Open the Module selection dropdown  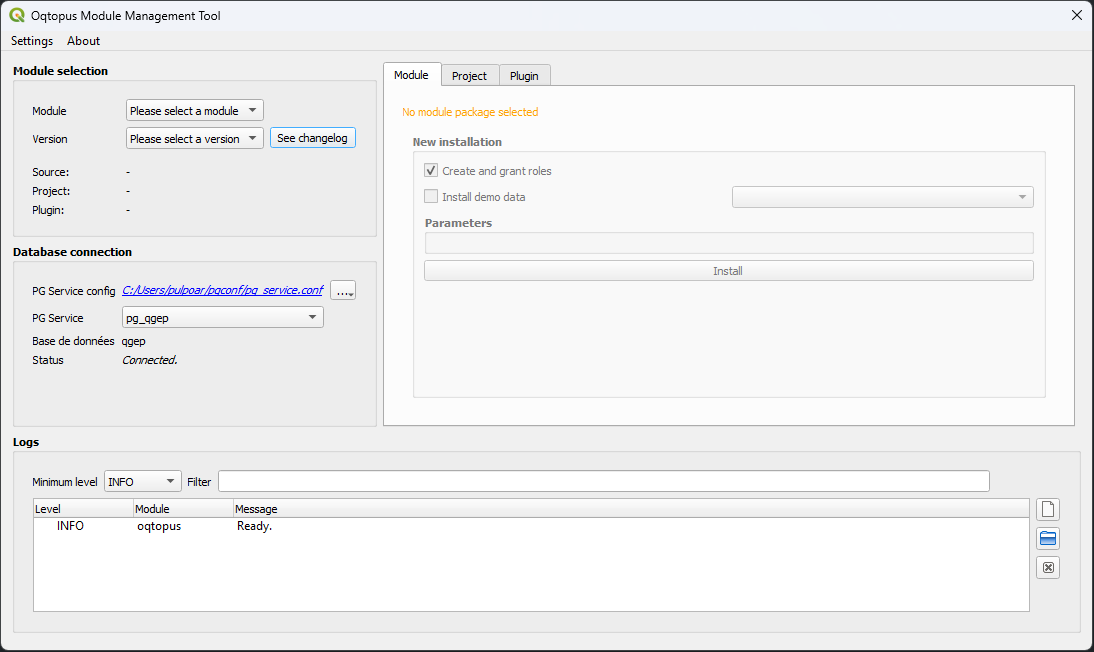point(195,111)
